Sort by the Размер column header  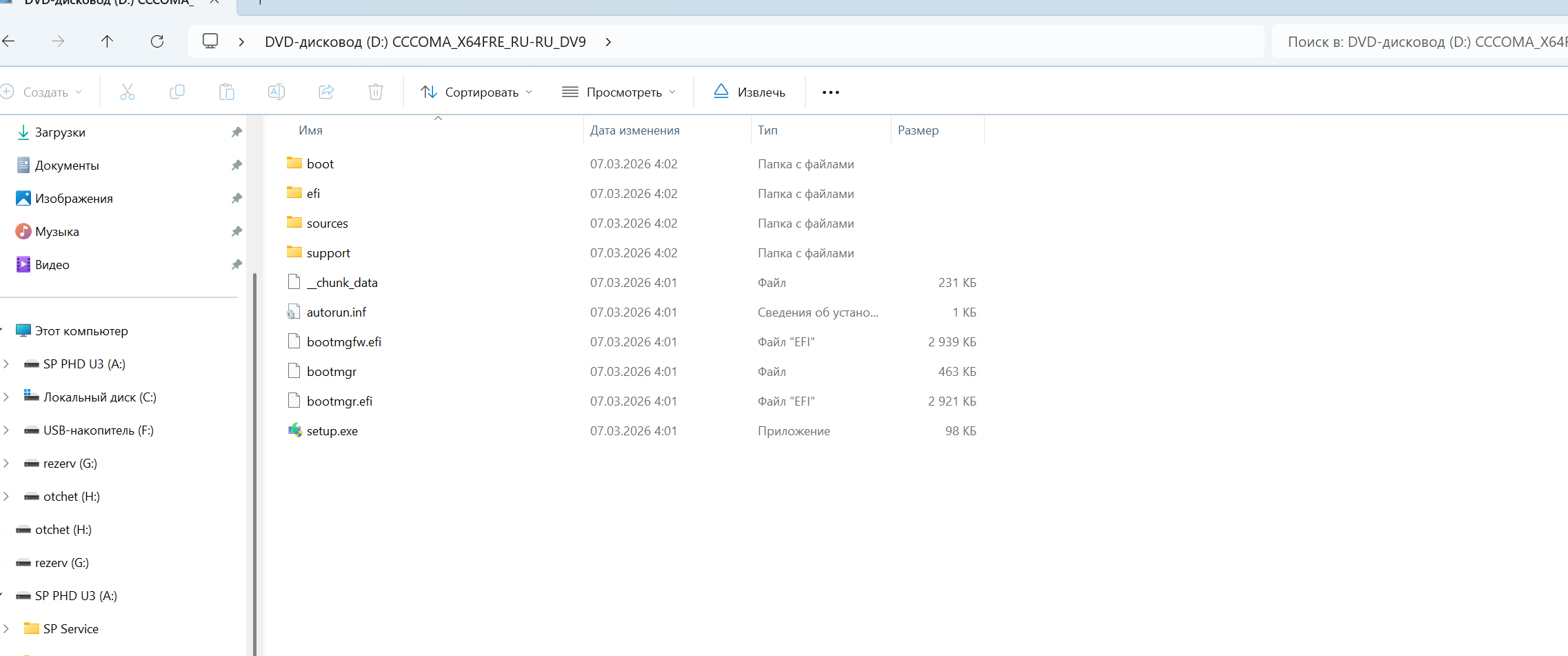click(x=918, y=130)
